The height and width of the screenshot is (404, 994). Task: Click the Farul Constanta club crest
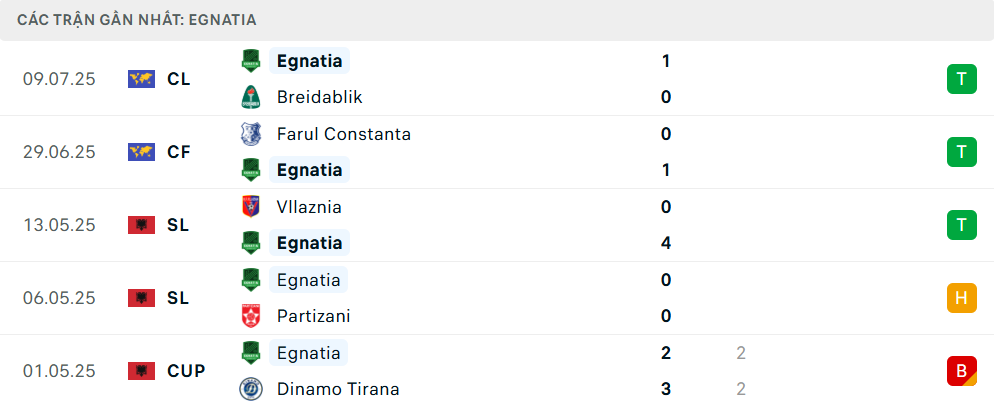tap(251, 134)
